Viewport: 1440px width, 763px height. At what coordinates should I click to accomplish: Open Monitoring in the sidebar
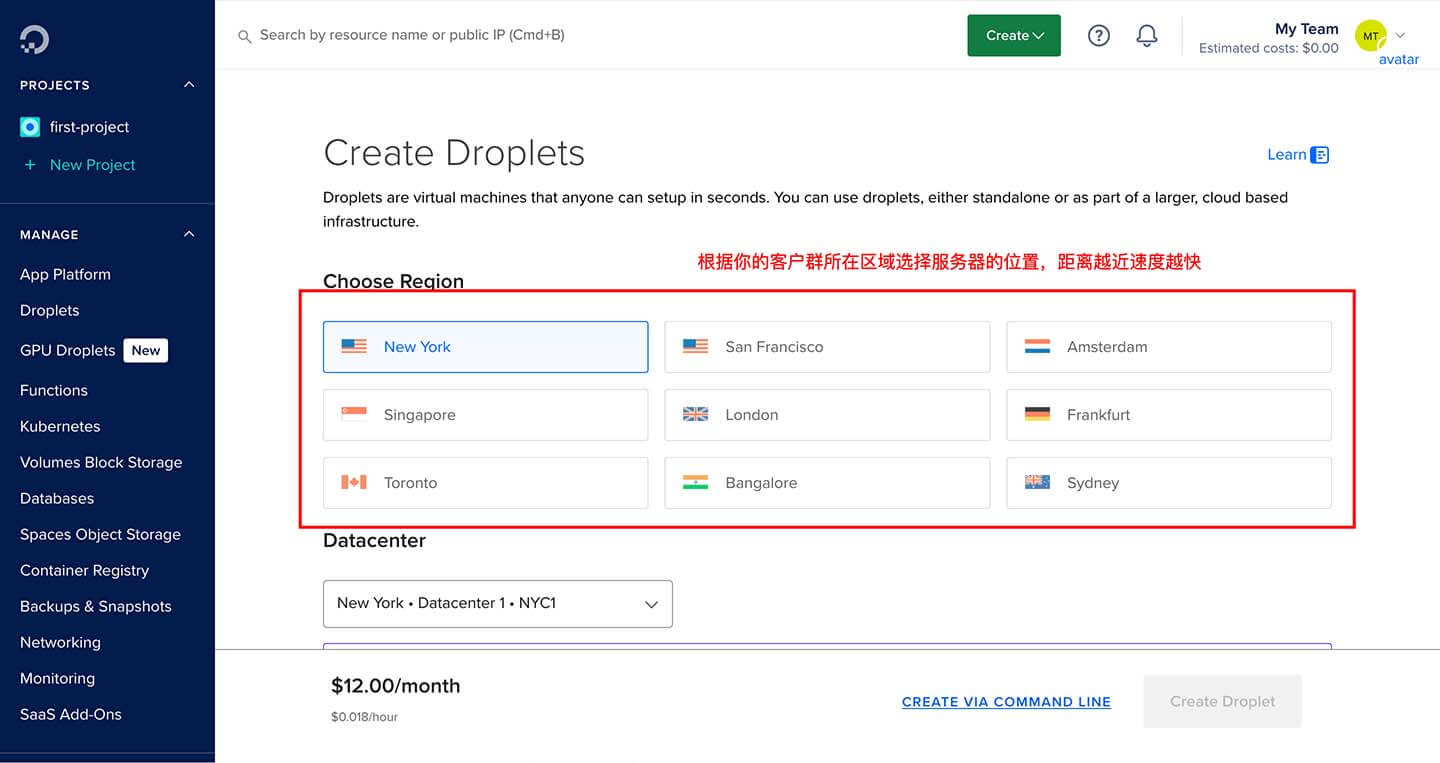click(x=57, y=678)
